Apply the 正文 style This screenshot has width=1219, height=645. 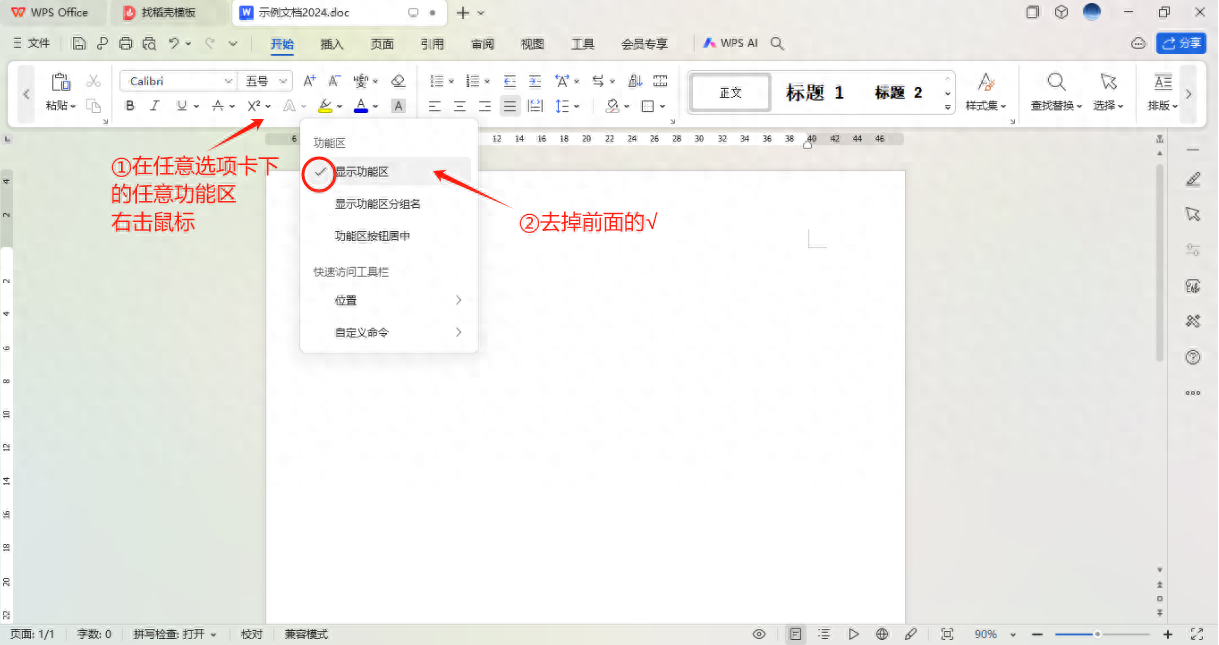click(731, 92)
